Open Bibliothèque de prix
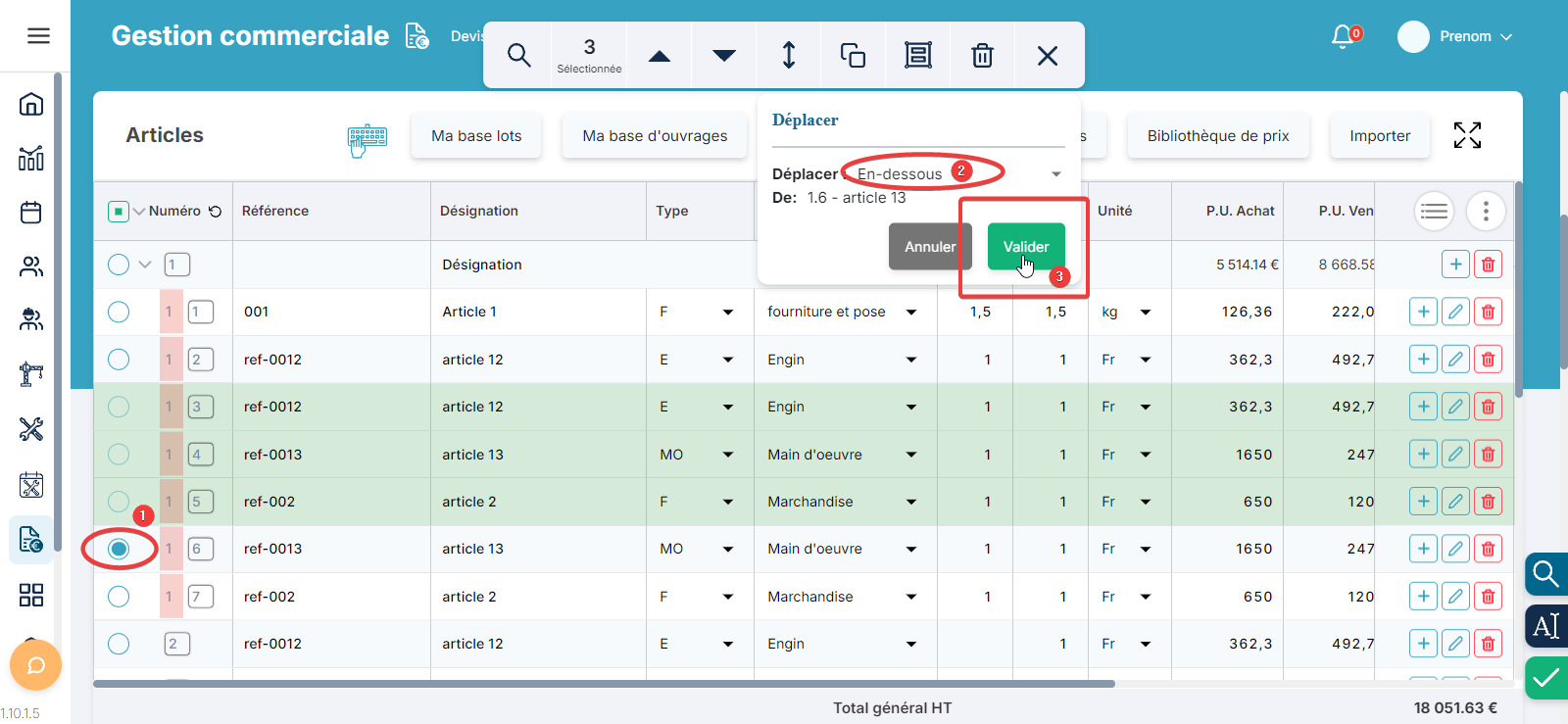This screenshot has height=724, width=1568. 1218,136
